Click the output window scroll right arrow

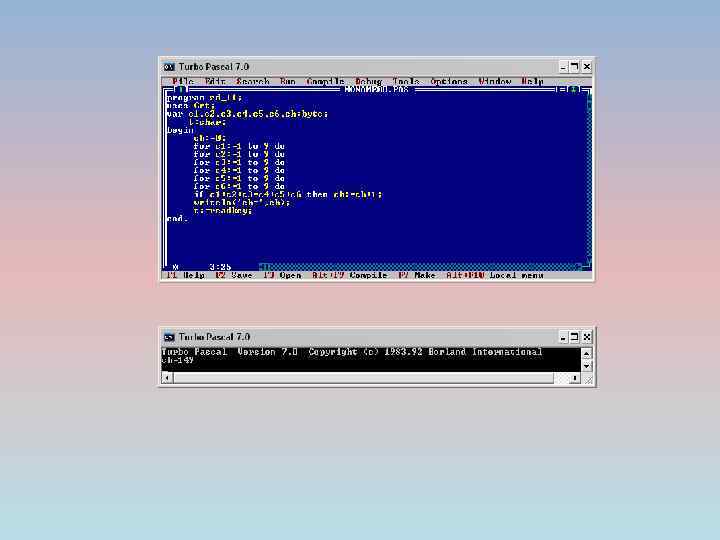(575, 378)
